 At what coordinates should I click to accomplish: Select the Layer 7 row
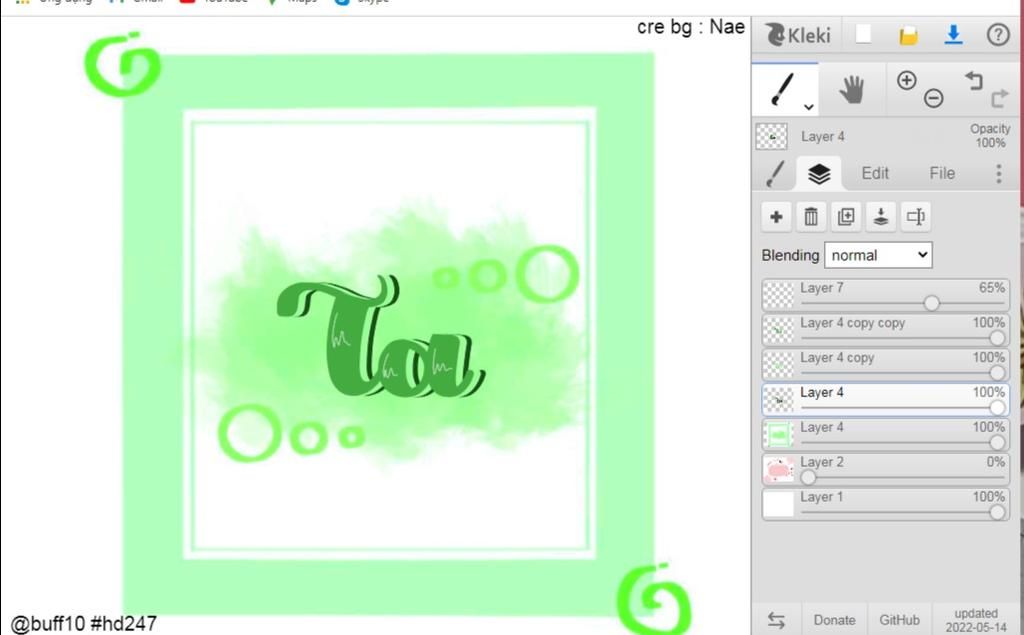click(x=885, y=295)
